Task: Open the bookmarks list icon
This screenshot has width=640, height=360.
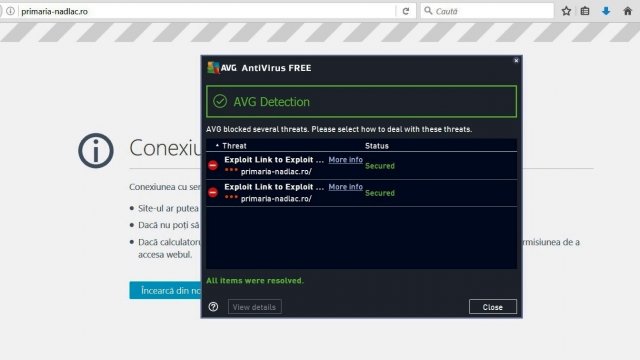Action: (x=585, y=11)
